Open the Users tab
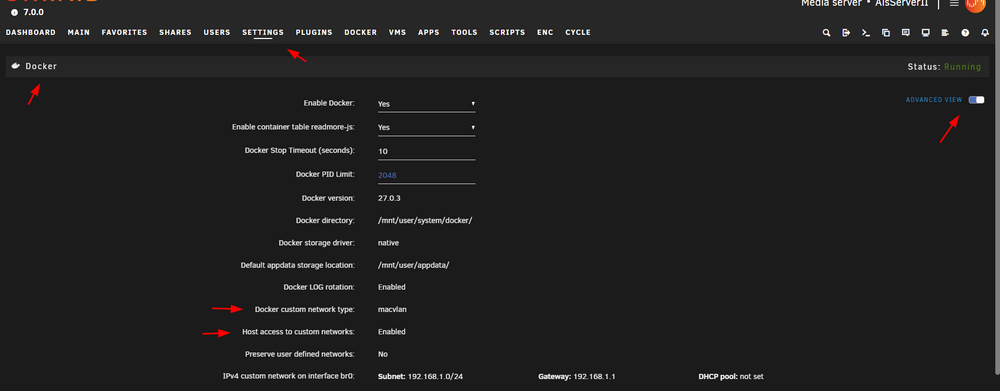 click(x=217, y=33)
